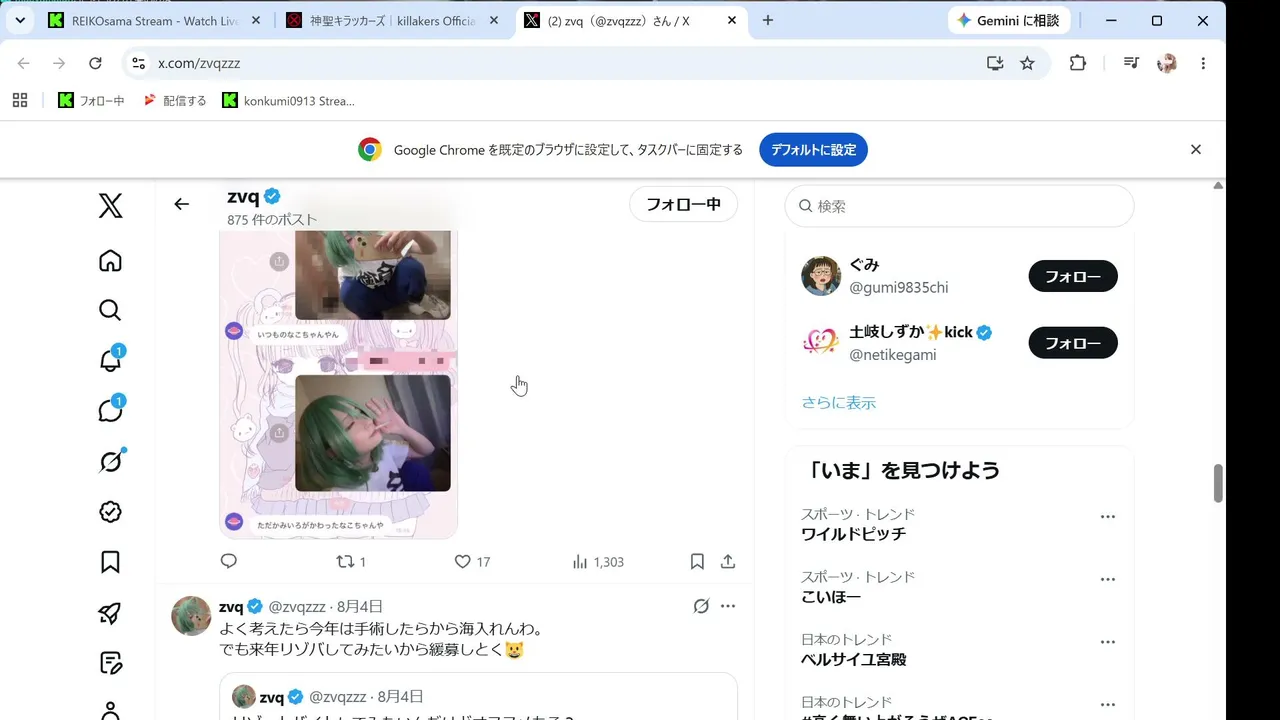This screenshot has height=720, width=1280.
Task: Bookmark this page with the star
Action: (1027, 63)
